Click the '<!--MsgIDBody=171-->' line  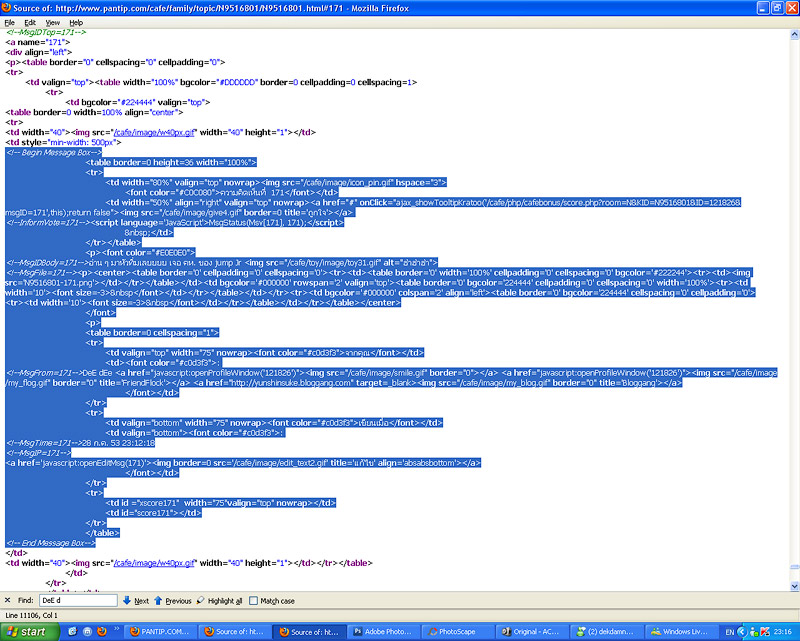pyautogui.click(x=221, y=262)
